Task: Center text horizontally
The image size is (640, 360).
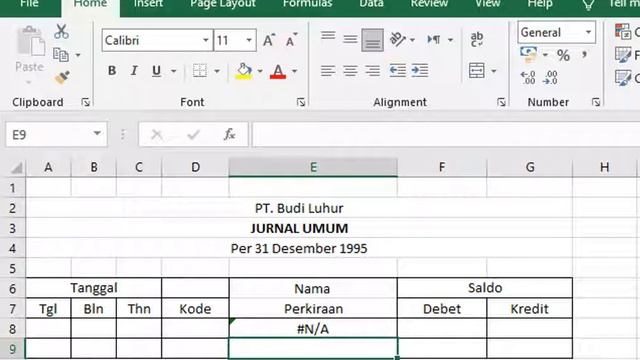Action: coord(350,71)
